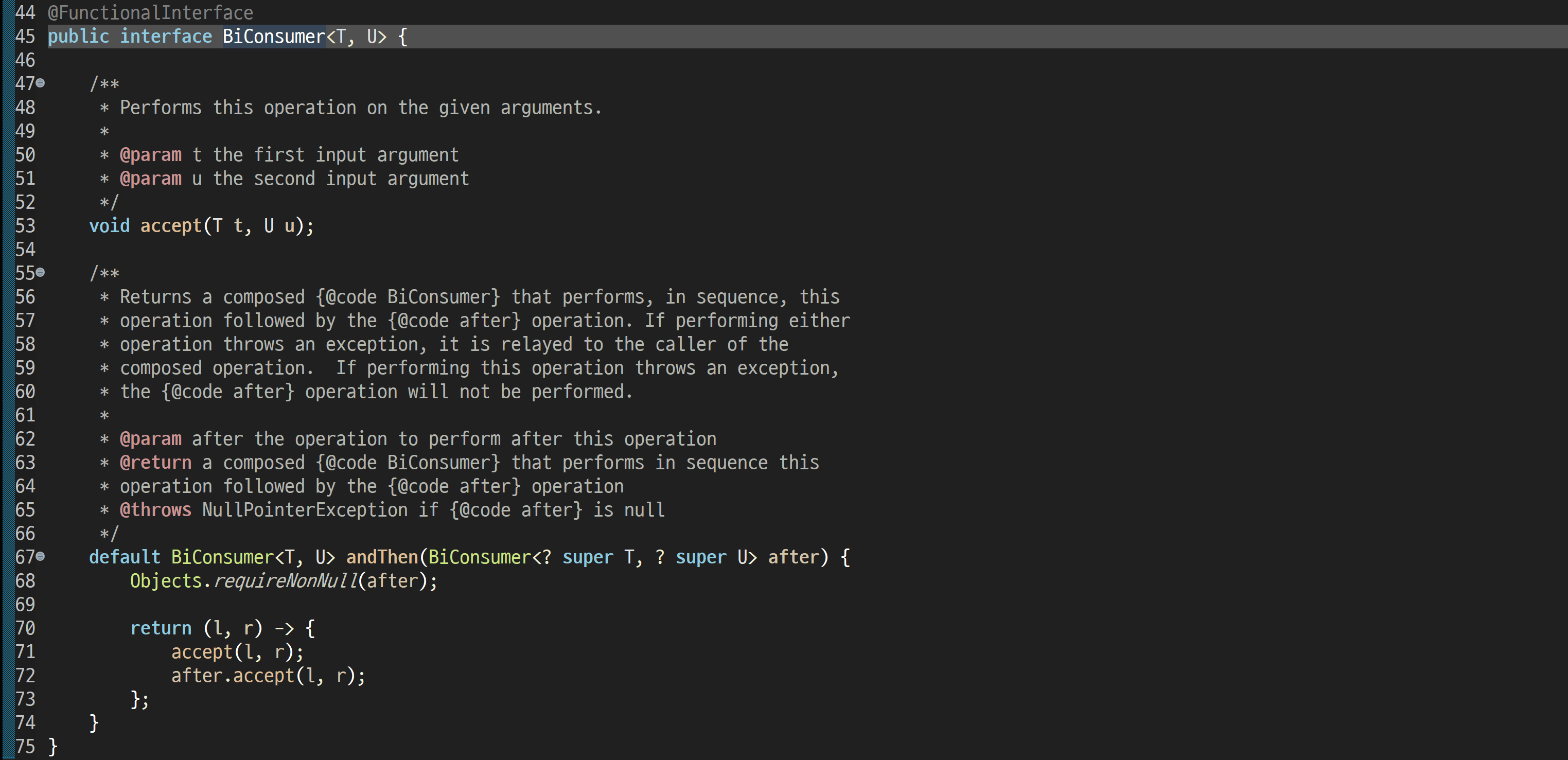Click 'NullPointerException' on line 65
The height and width of the screenshot is (760, 1568).
coord(305,510)
